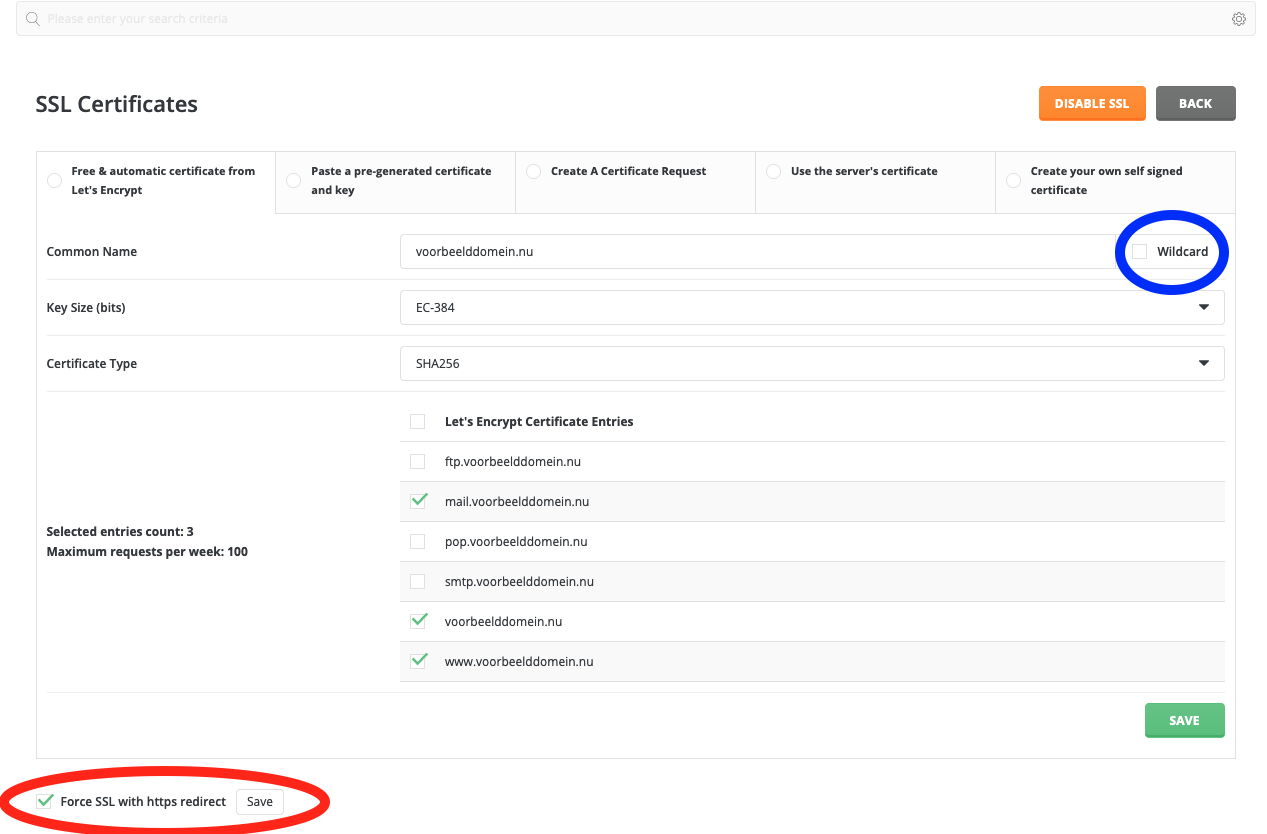This screenshot has height=834, width=1267.
Task: Toggle the select-all Certificate Entries checkbox
Action: [418, 422]
